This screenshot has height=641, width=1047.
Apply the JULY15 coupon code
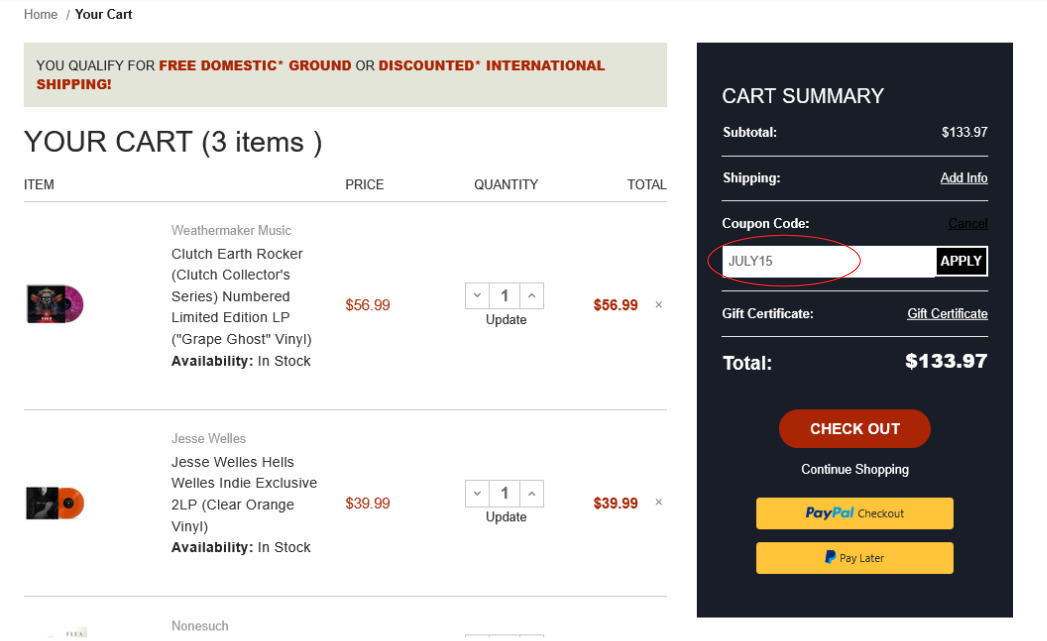click(x=961, y=261)
